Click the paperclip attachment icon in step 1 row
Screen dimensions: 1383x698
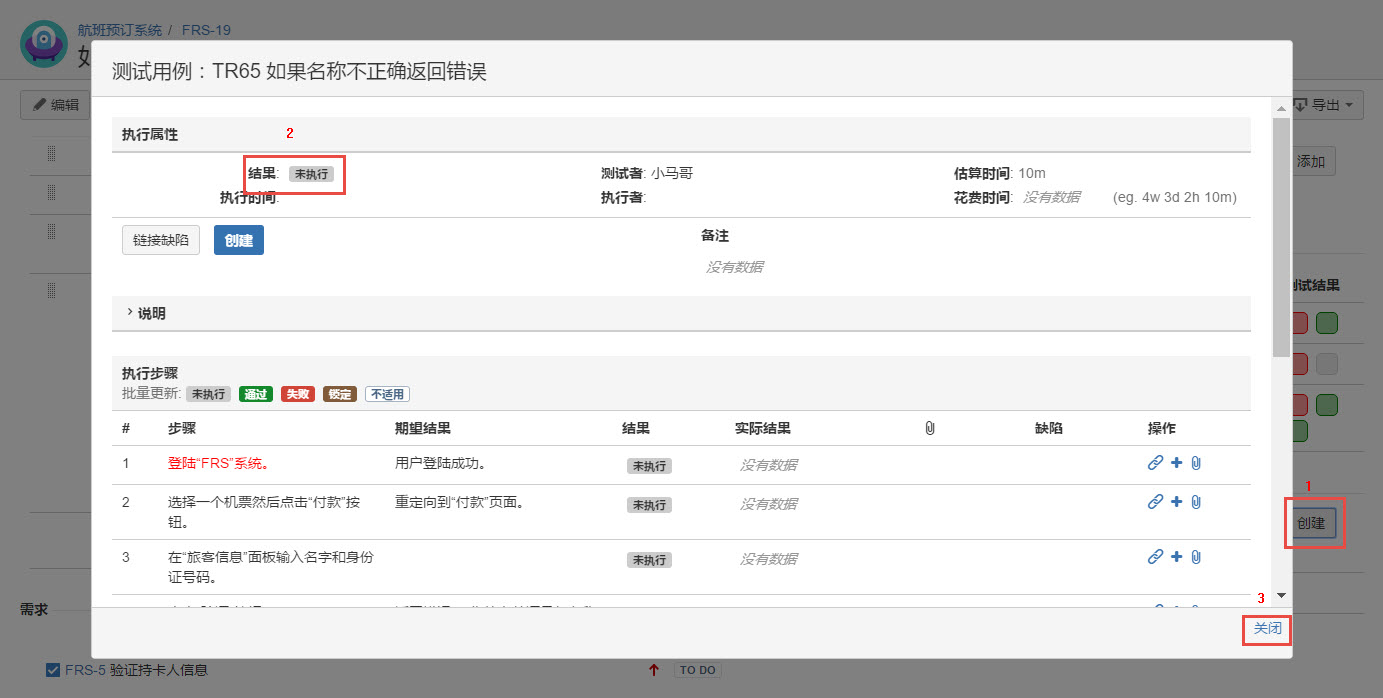1195,462
